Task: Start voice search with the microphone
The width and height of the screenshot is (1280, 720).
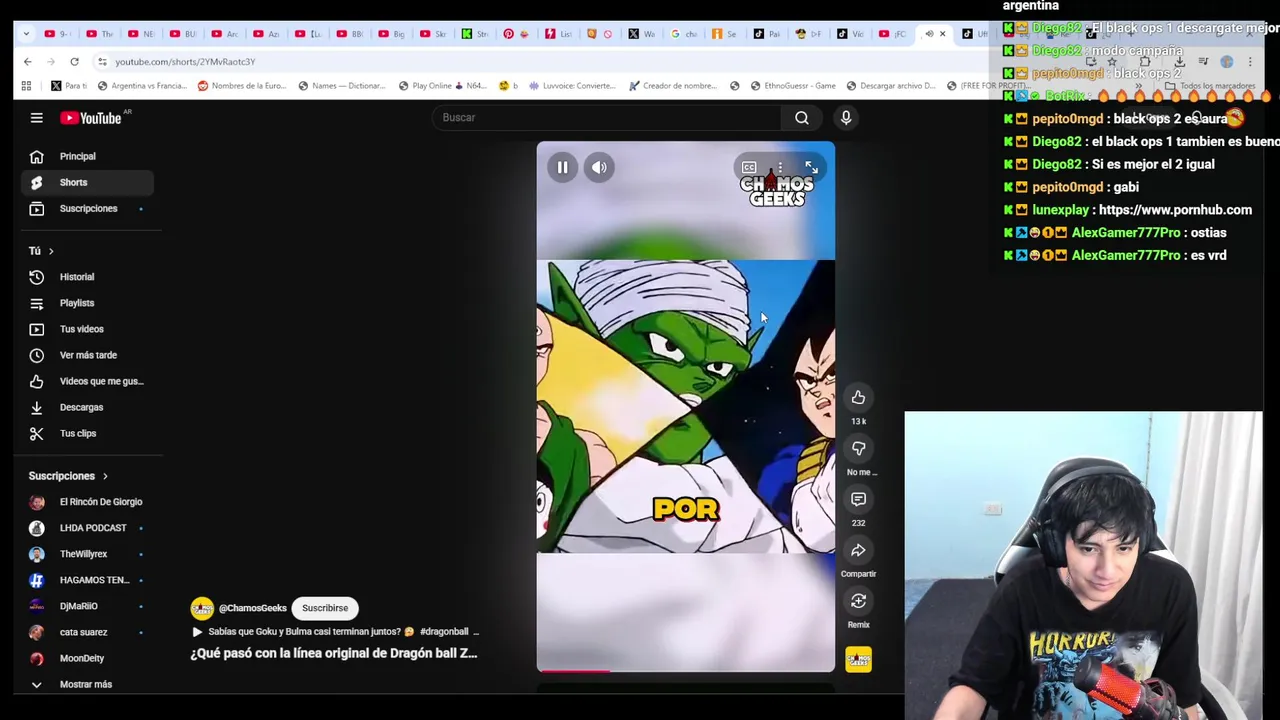Action: 846,118
